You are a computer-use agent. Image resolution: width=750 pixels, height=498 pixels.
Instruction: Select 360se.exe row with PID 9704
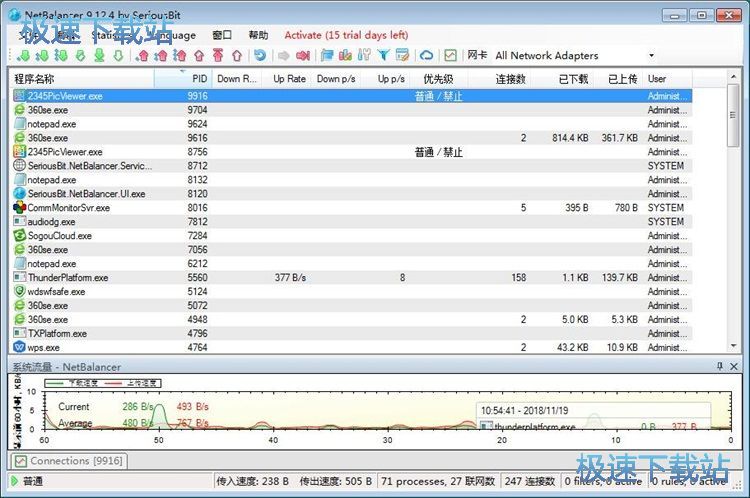(x=352, y=110)
